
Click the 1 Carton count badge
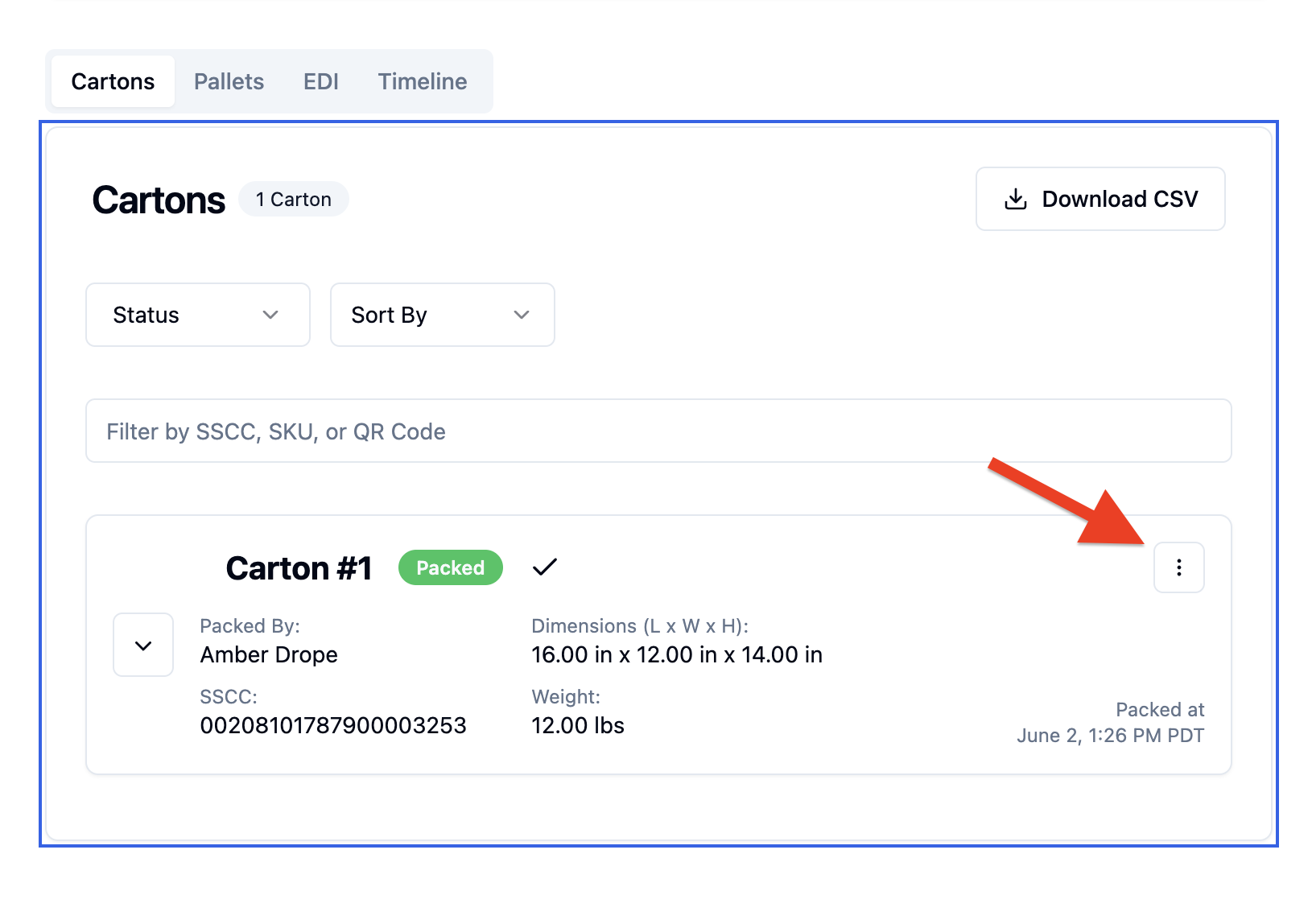pyautogui.click(x=294, y=199)
